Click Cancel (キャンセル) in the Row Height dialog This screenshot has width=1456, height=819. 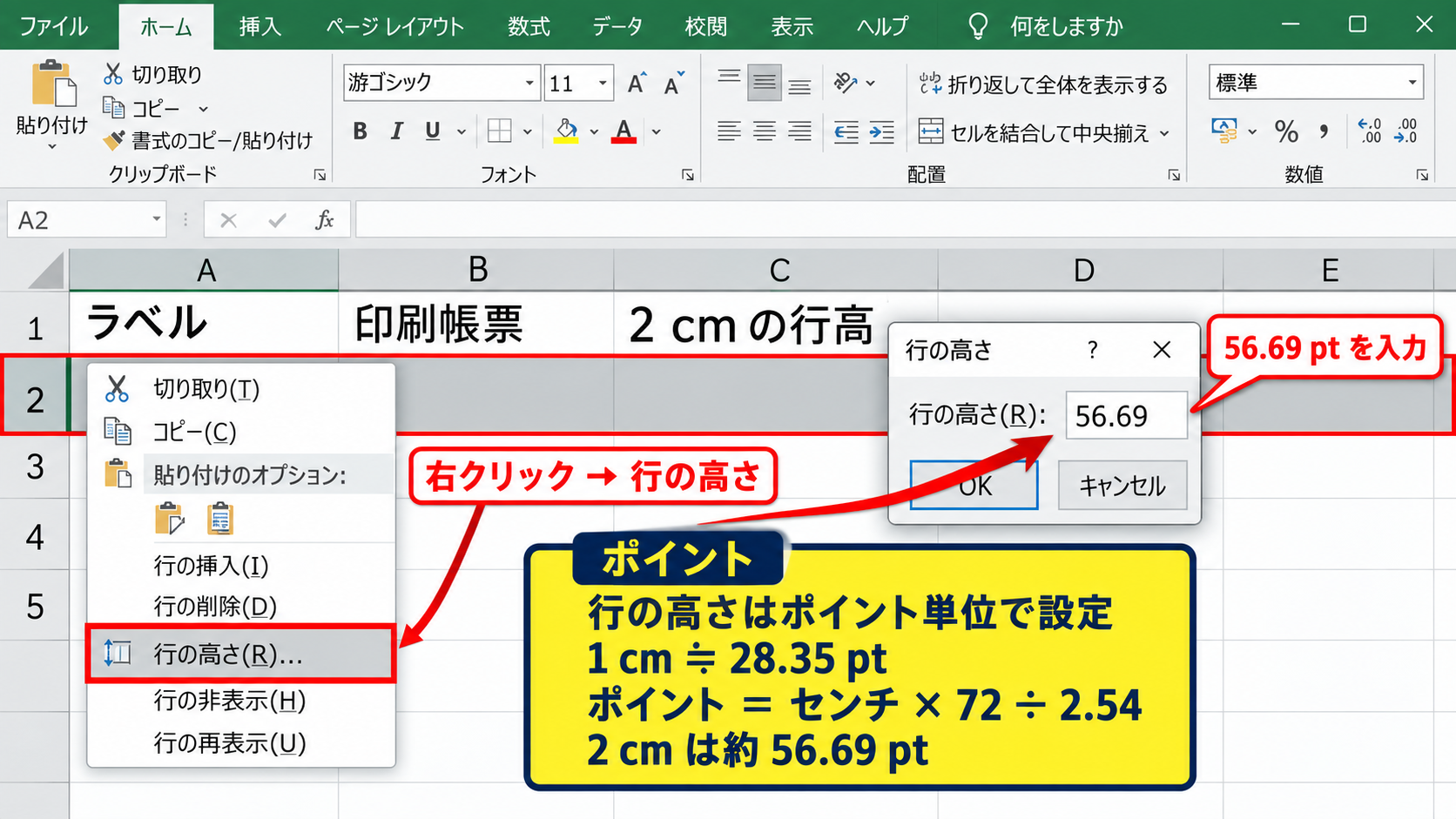pos(1122,485)
